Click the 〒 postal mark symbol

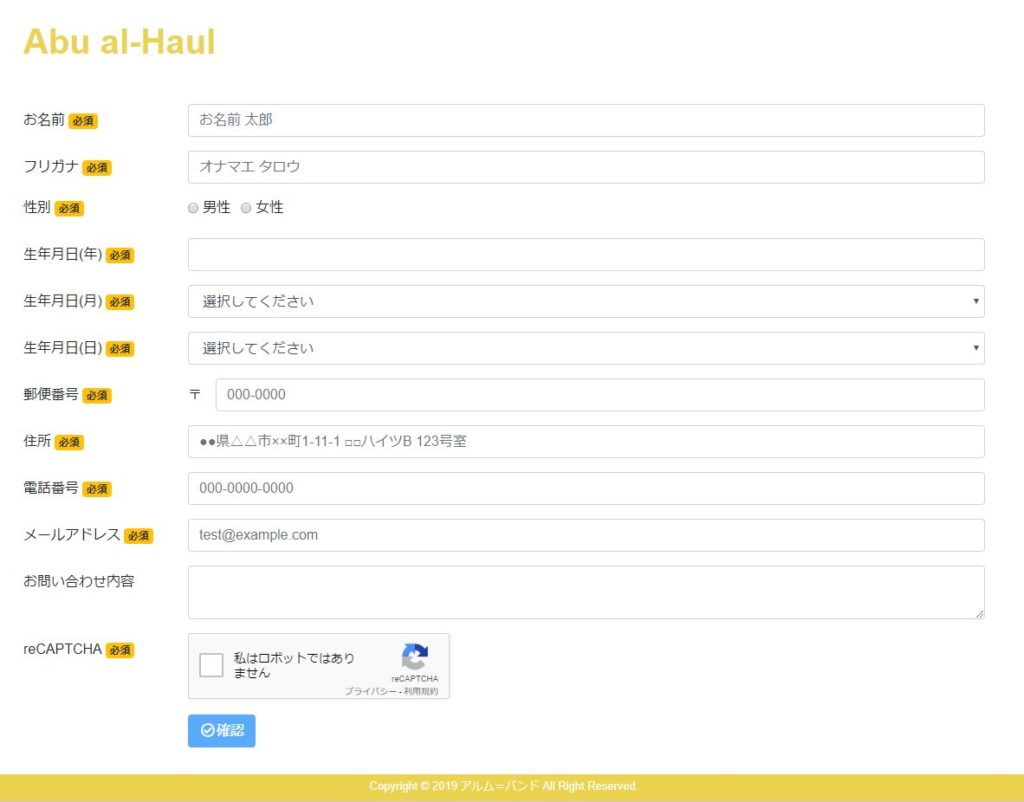pos(195,394)
